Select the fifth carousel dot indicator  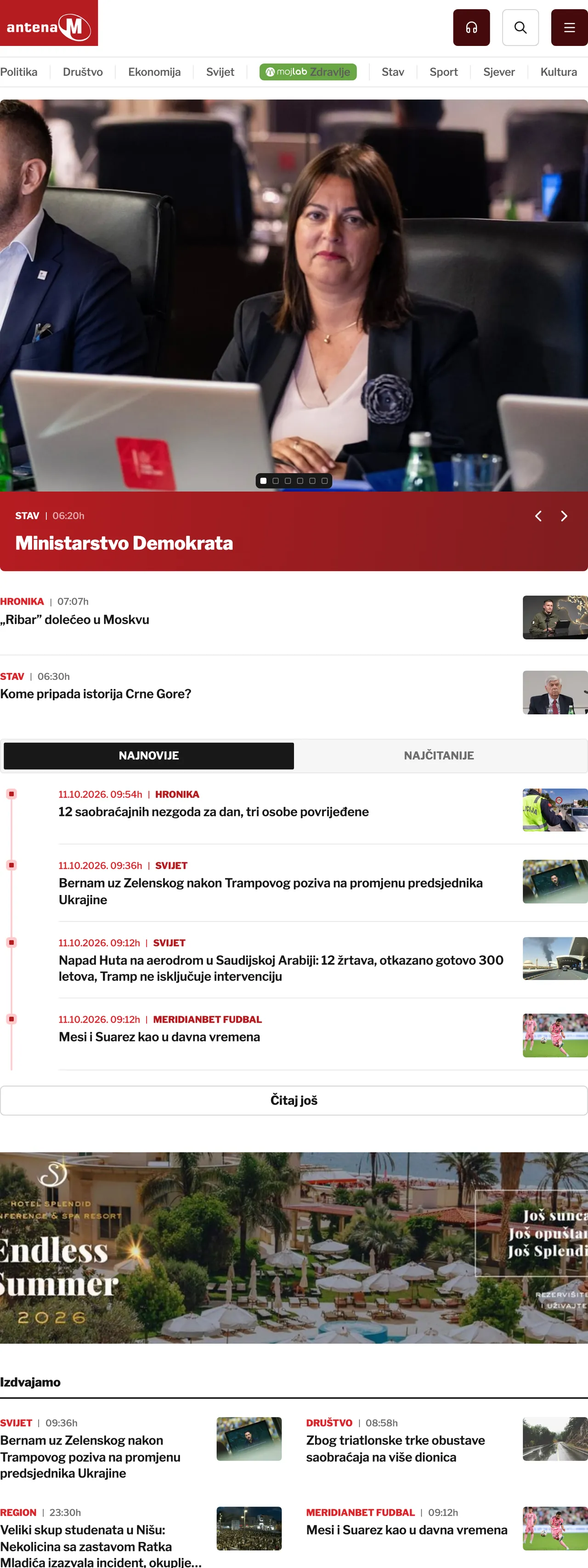312,481
